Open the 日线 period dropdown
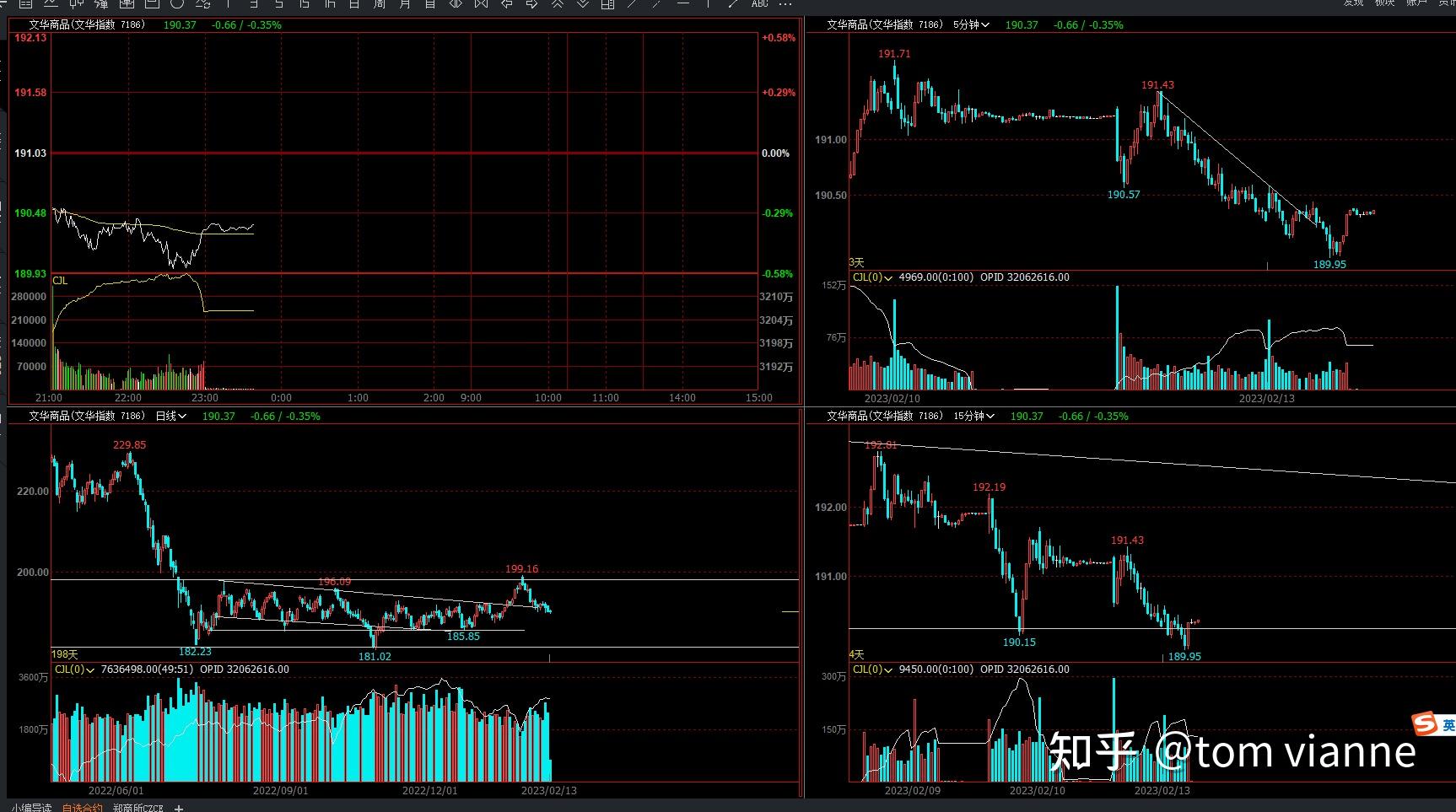 click(x=170, y=417)
